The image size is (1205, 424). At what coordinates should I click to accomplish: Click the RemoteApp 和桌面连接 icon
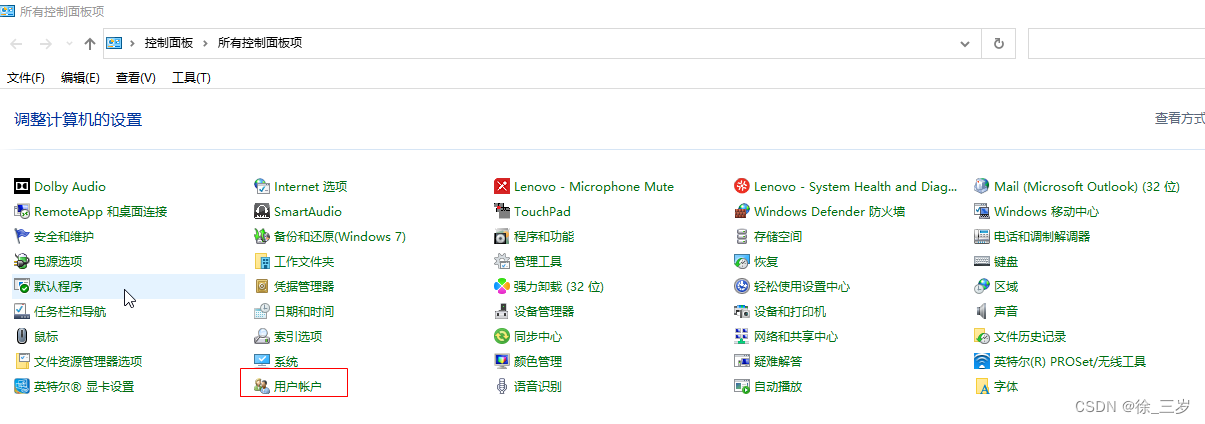click(x=22, y=211)
